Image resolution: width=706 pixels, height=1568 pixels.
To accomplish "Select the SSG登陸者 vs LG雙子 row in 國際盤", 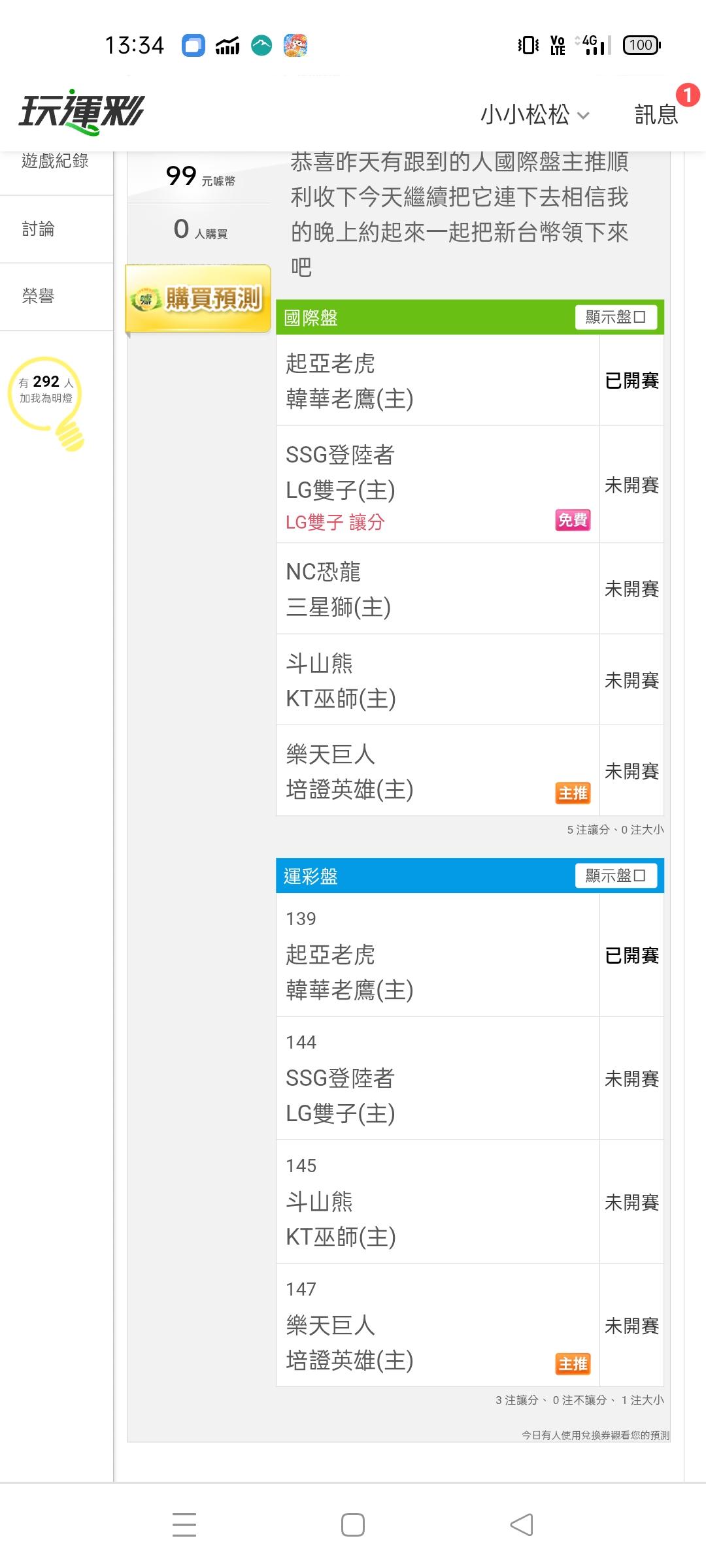I will [x=437, y=484].
